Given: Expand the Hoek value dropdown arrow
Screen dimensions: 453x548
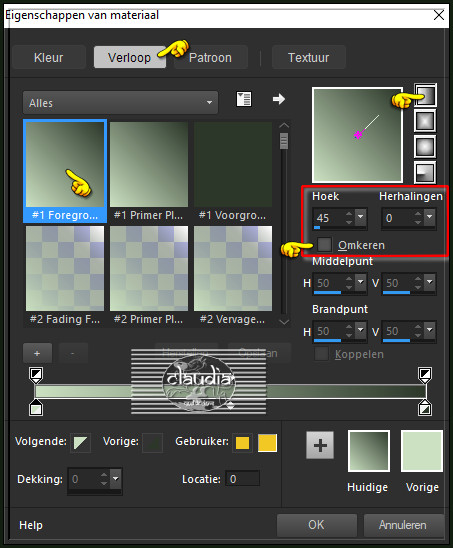Looking at the screenshot, I should tap(361, 217).
